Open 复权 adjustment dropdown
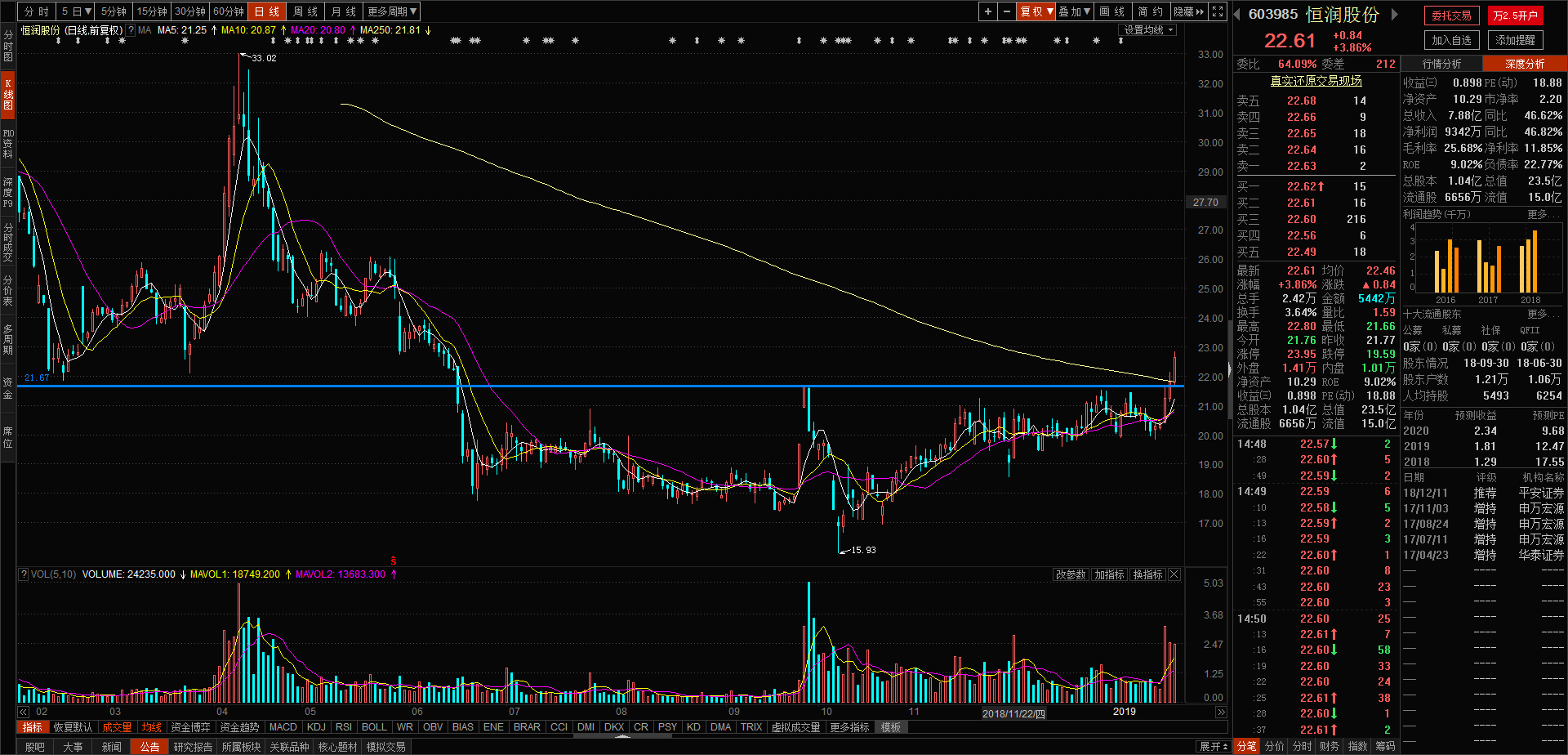 (1036, 11)
